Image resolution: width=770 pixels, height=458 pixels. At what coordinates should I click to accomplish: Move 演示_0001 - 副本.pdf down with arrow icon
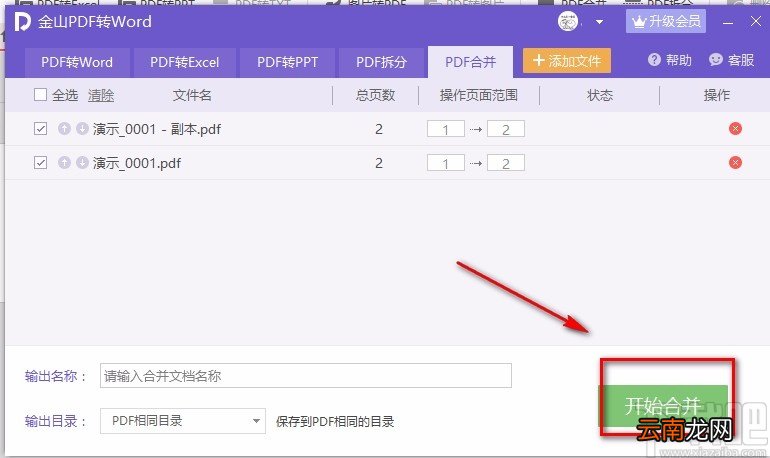(82, 129)
